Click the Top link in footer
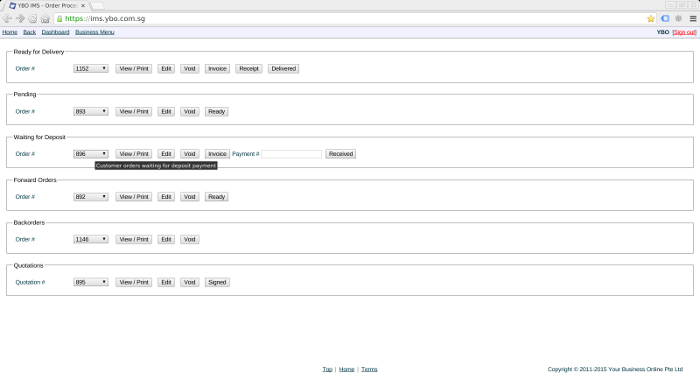Viewport: 700px width, 382px height. (327, 369)
